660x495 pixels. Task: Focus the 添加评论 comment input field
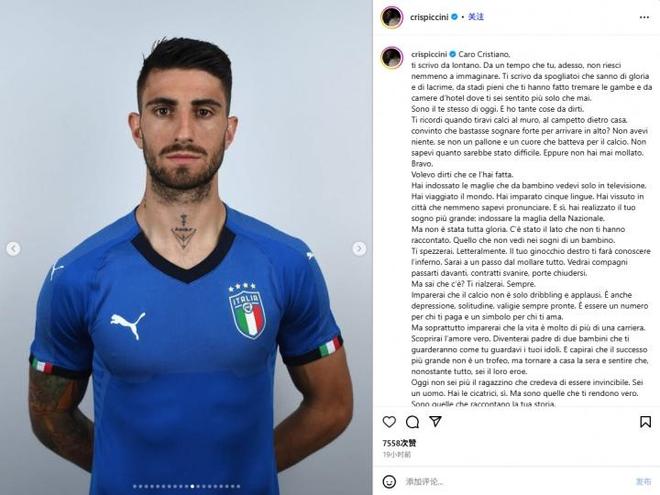click(516, 481)
